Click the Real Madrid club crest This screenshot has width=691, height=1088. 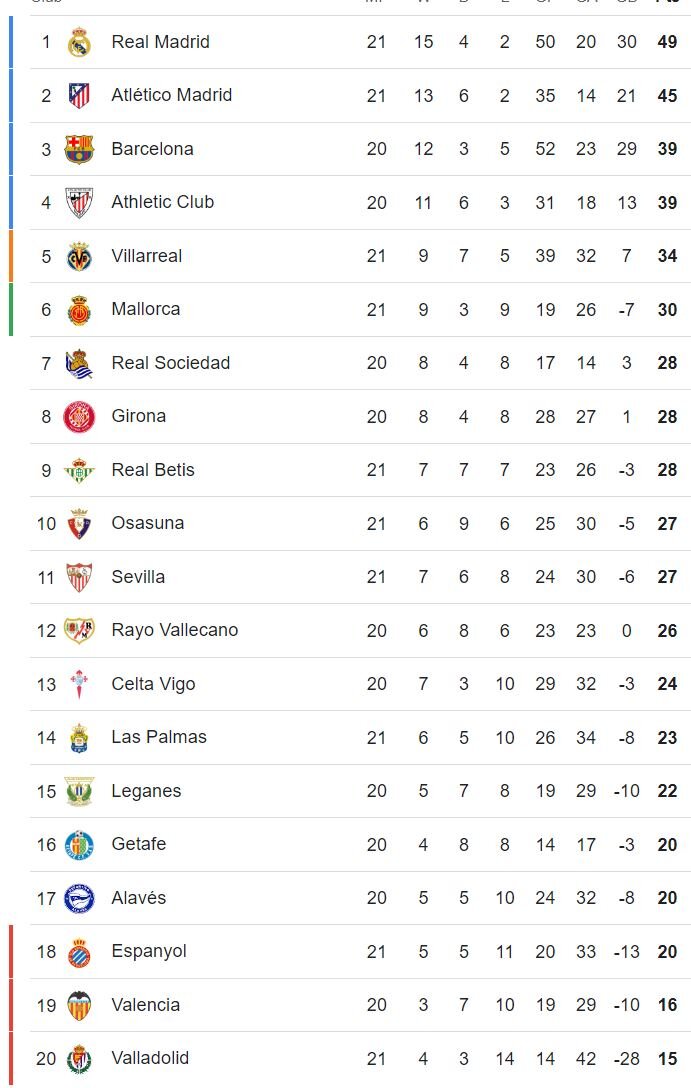(x=79, y=42)
